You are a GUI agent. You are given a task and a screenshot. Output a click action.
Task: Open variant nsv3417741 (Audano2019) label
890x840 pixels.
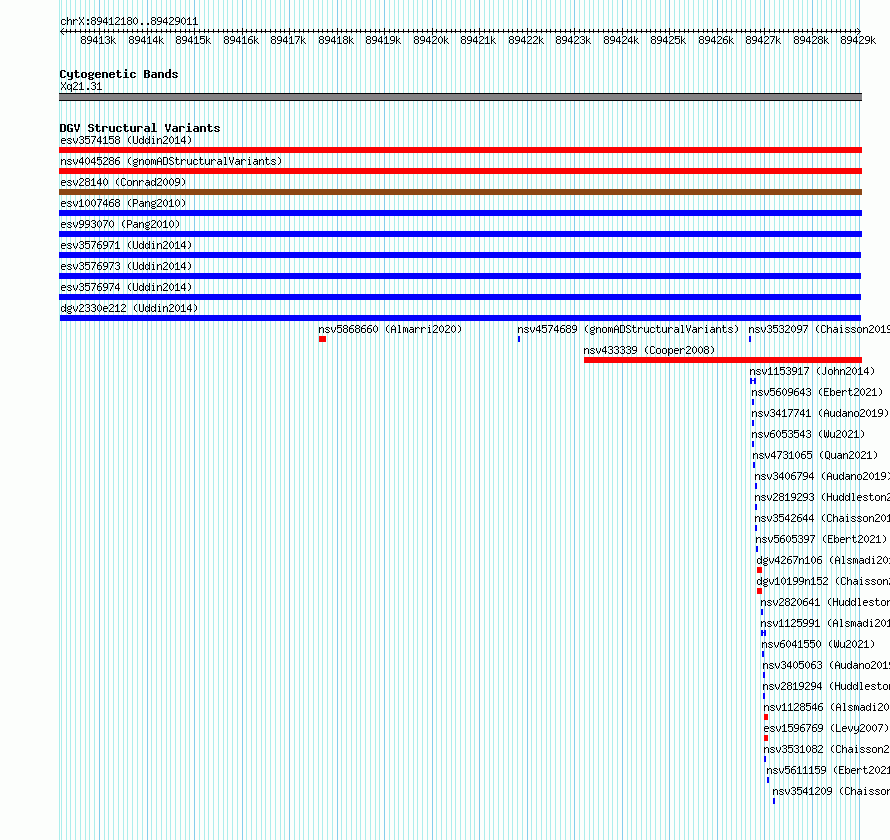820,413
